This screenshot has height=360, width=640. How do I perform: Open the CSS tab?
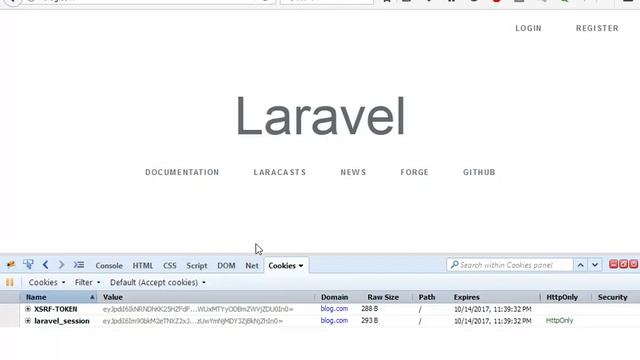[x=170, y=266]
